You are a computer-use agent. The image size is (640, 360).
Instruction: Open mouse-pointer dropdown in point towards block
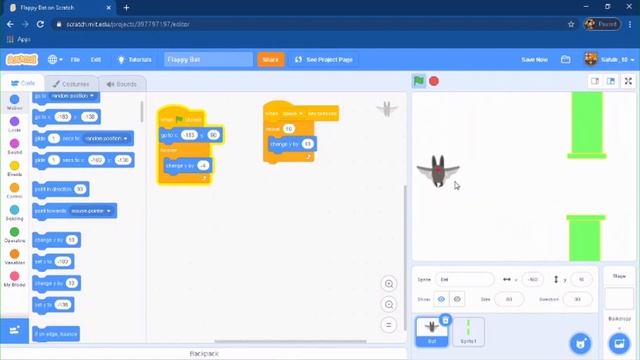coord(91,211)
